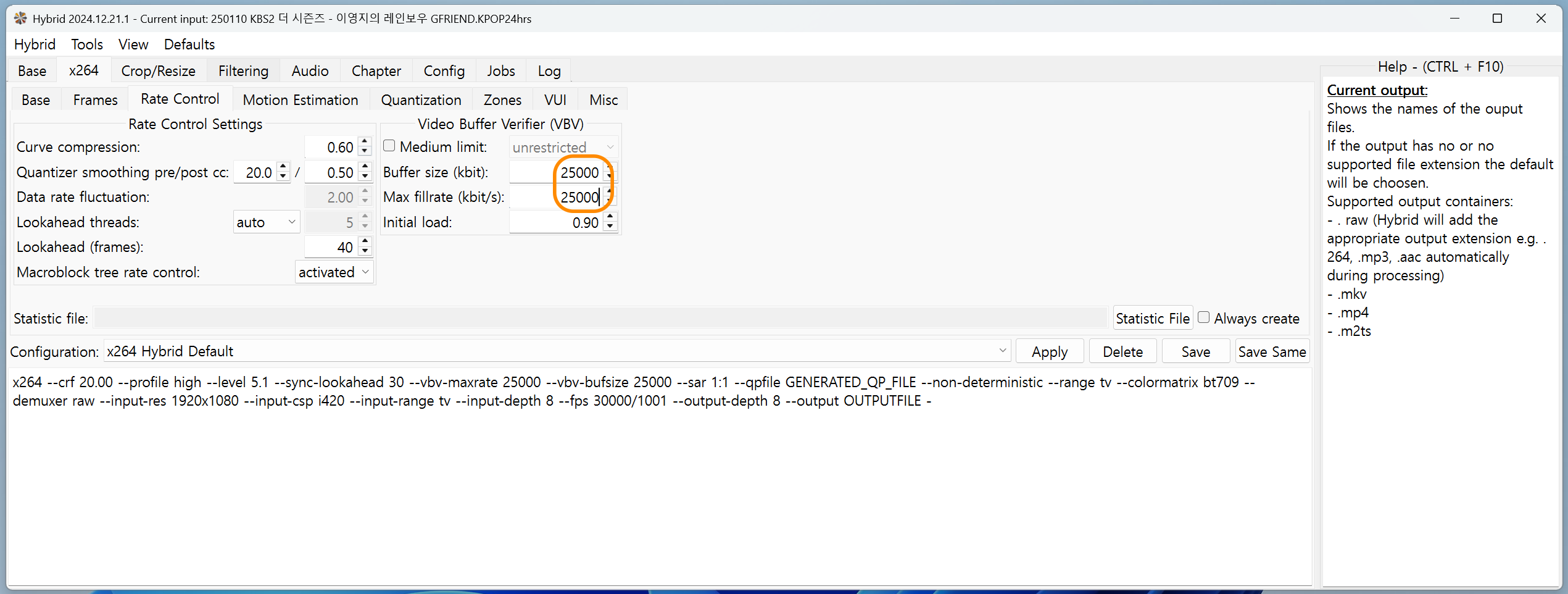Viewport: 1568px width, 594px height.
Task: Open the Tools menu
Action: click(x=87, y=44)
